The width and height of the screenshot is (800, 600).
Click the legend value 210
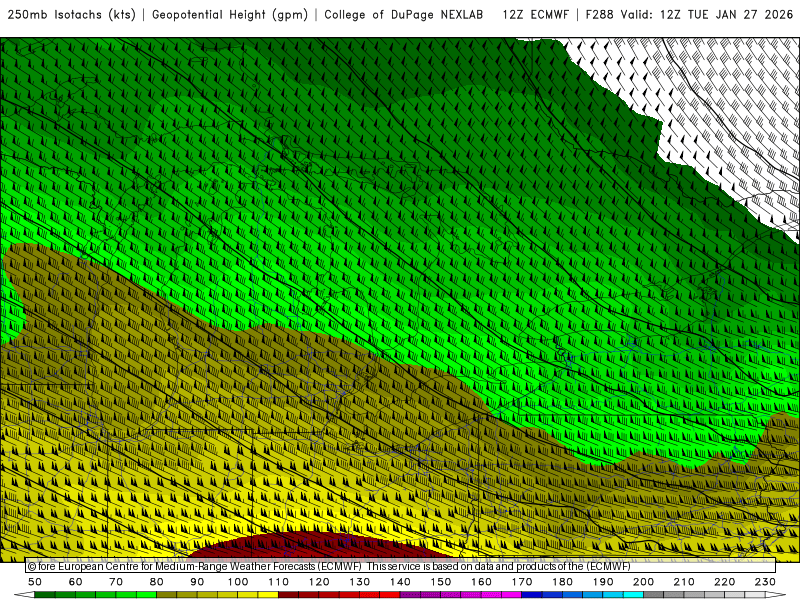(x=684, y=582)
